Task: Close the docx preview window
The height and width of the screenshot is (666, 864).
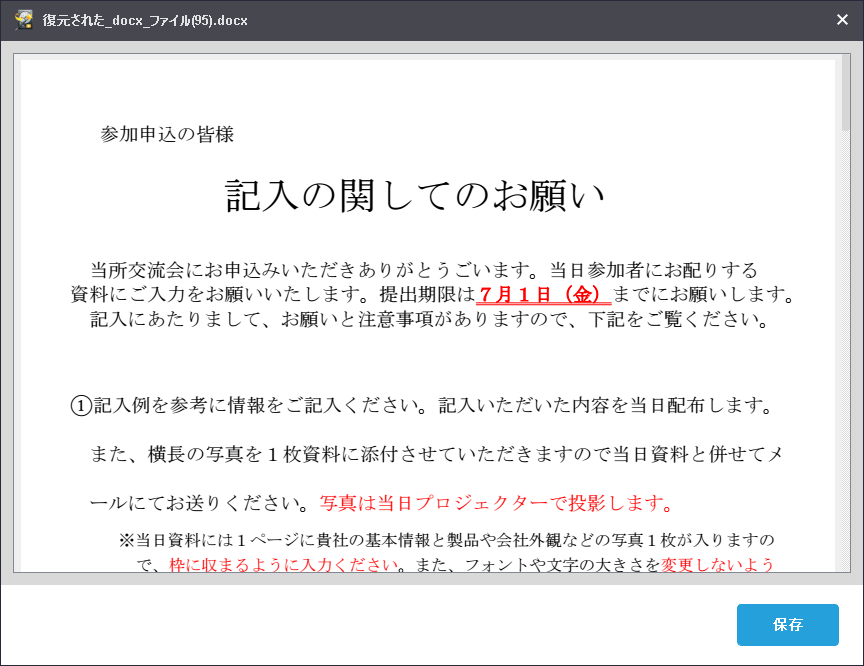Action: 842,20
